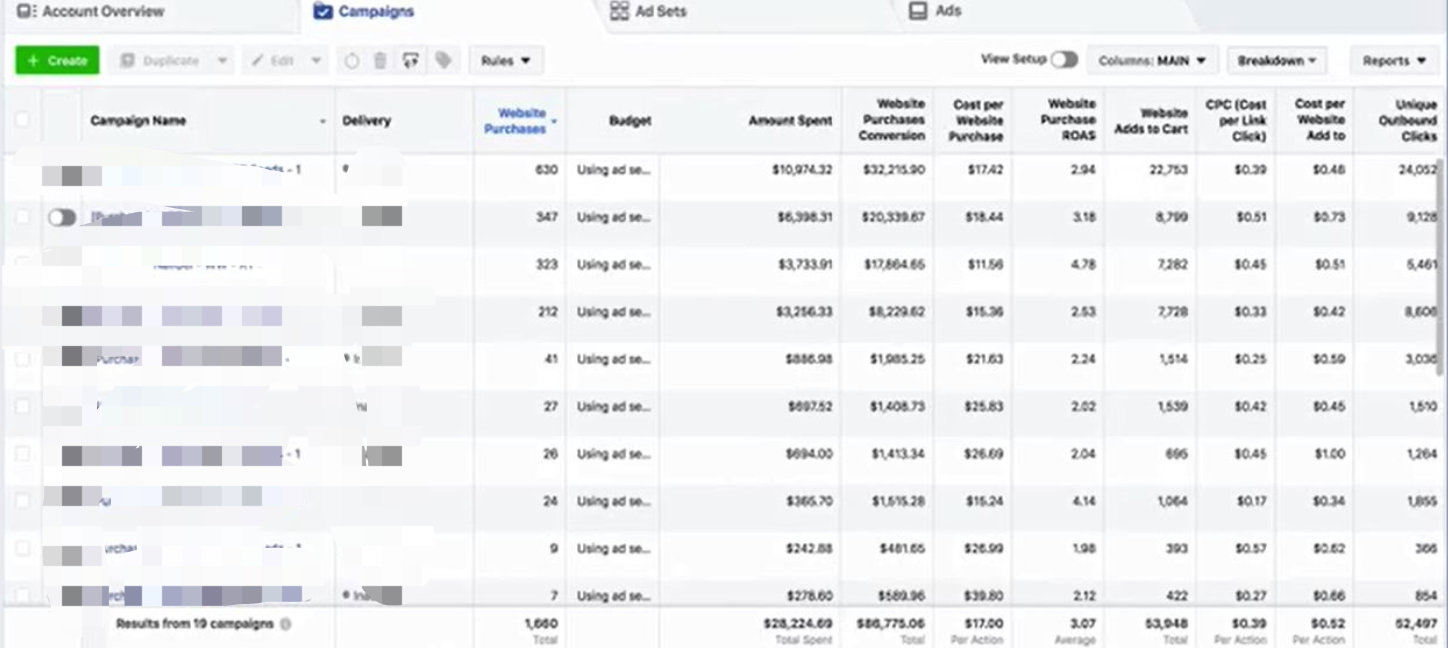Click the Campaigns tab folder icon
The height and width of the screenshot is (648, 1448).
click(x=322, y=12)
